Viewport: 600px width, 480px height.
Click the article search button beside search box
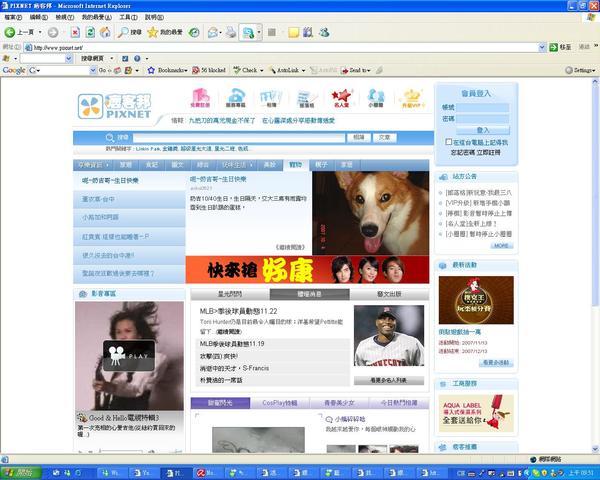384,137
